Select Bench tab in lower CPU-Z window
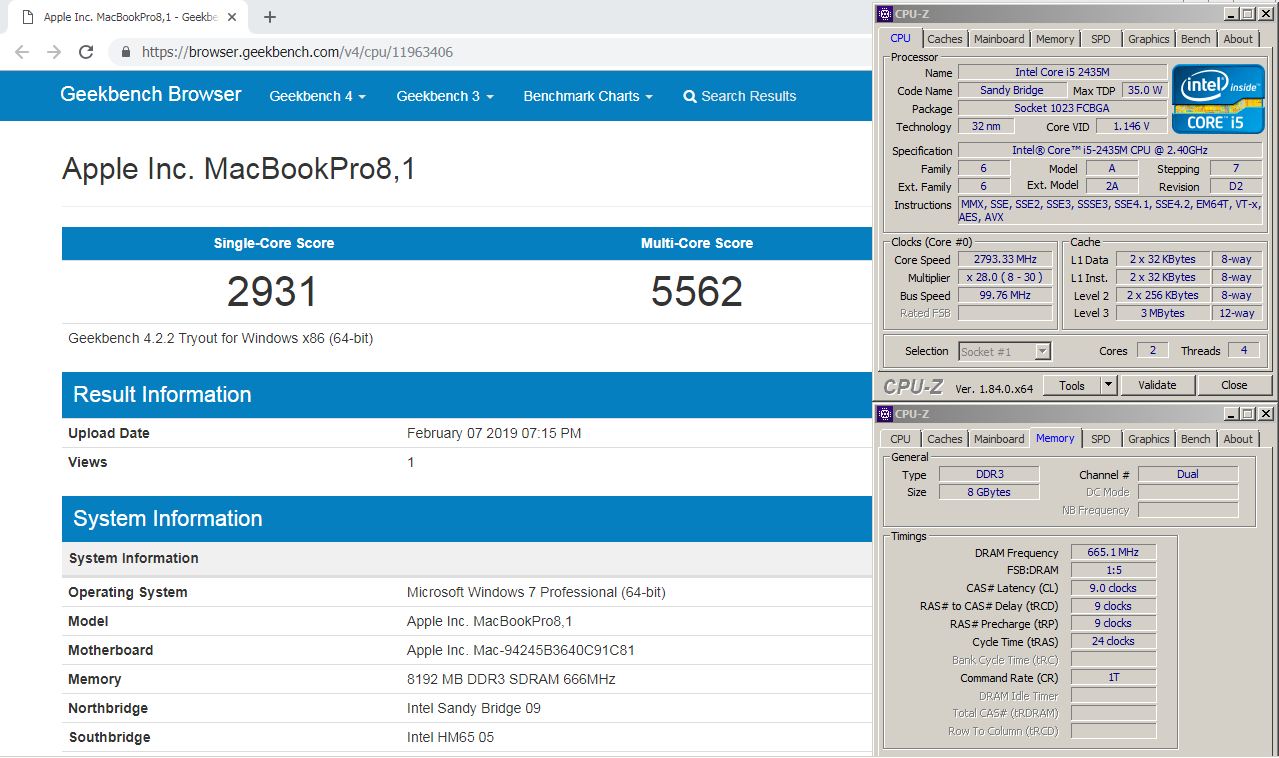The image size is (1279, 758). 1195,439
